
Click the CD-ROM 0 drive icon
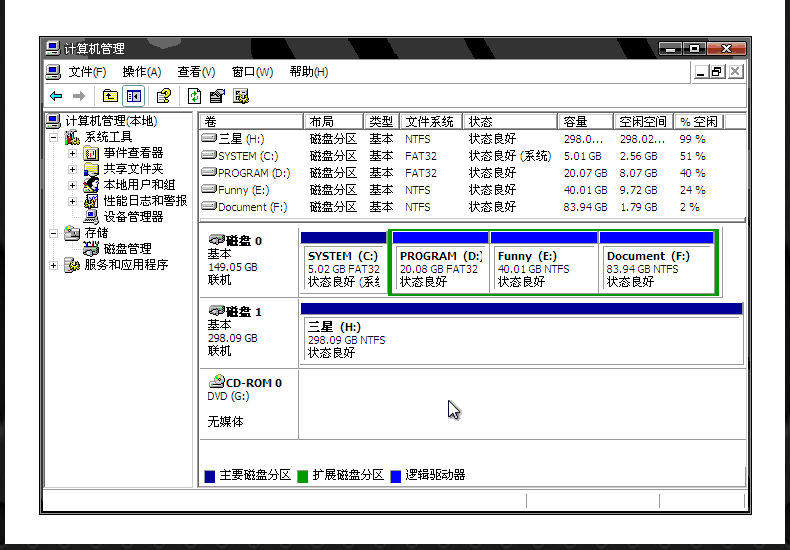click(216, 383)
